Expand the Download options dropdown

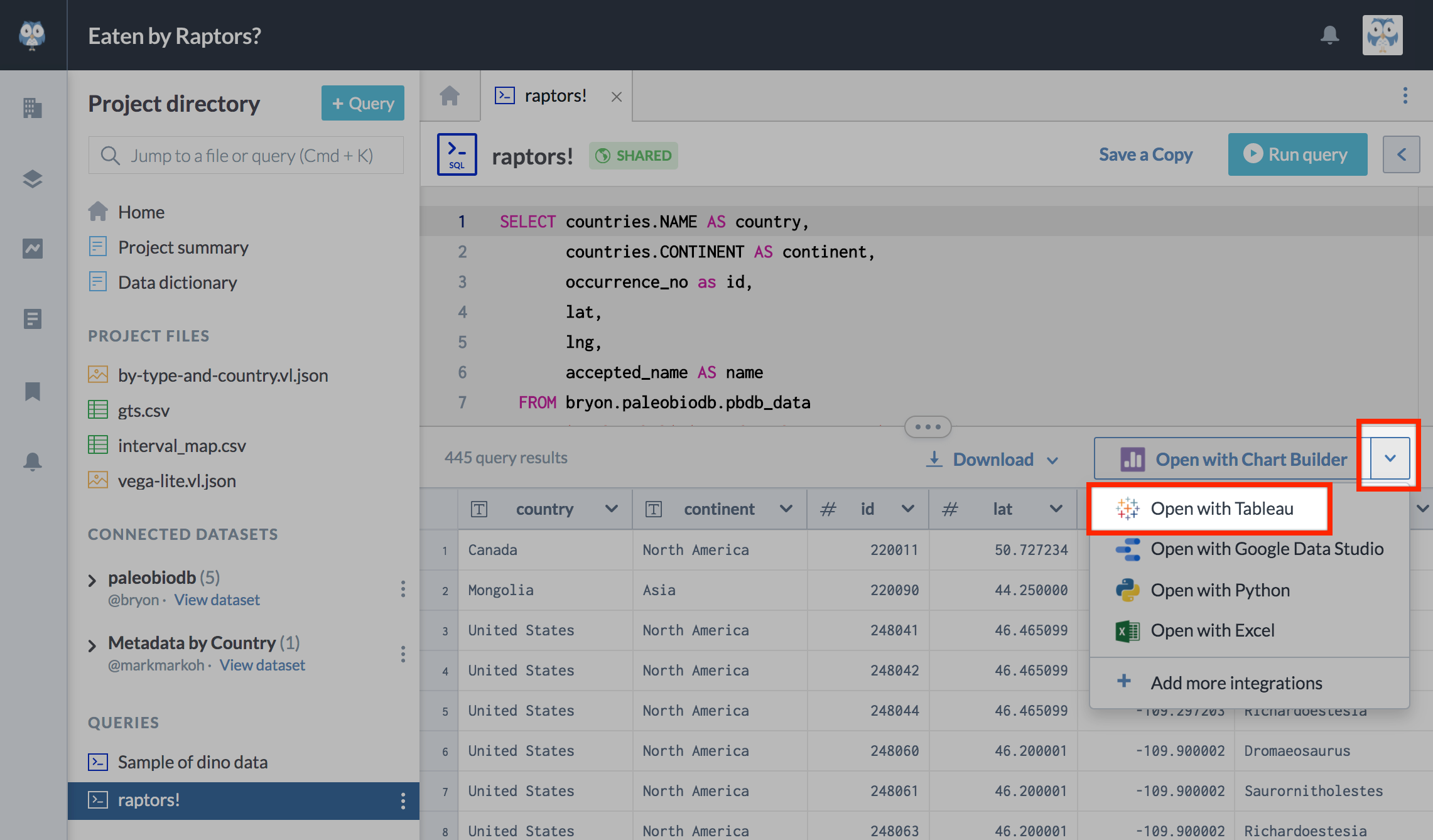pyautogui.click(x=1054, y=458)
